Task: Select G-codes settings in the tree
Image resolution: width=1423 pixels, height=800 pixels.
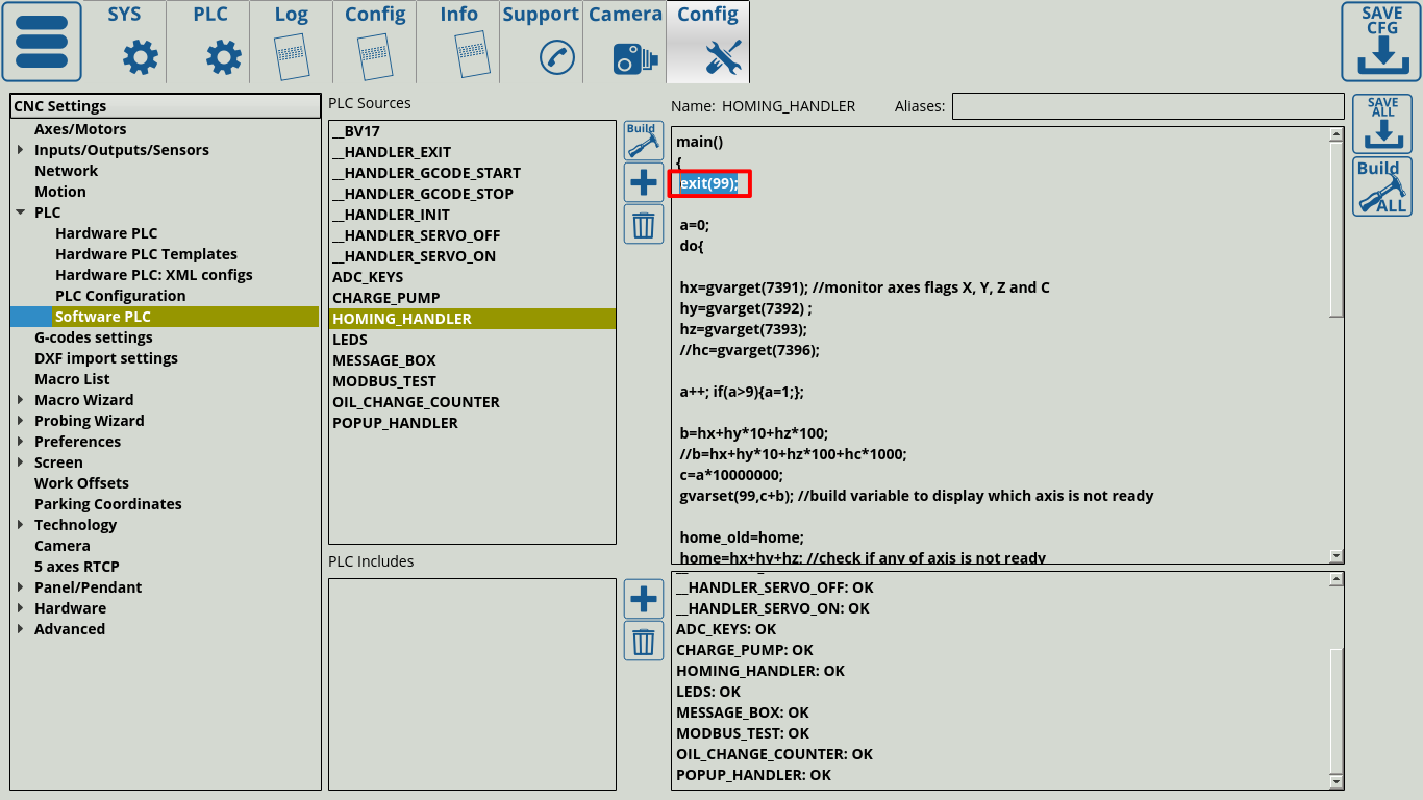Action: (x=93, y=338)
